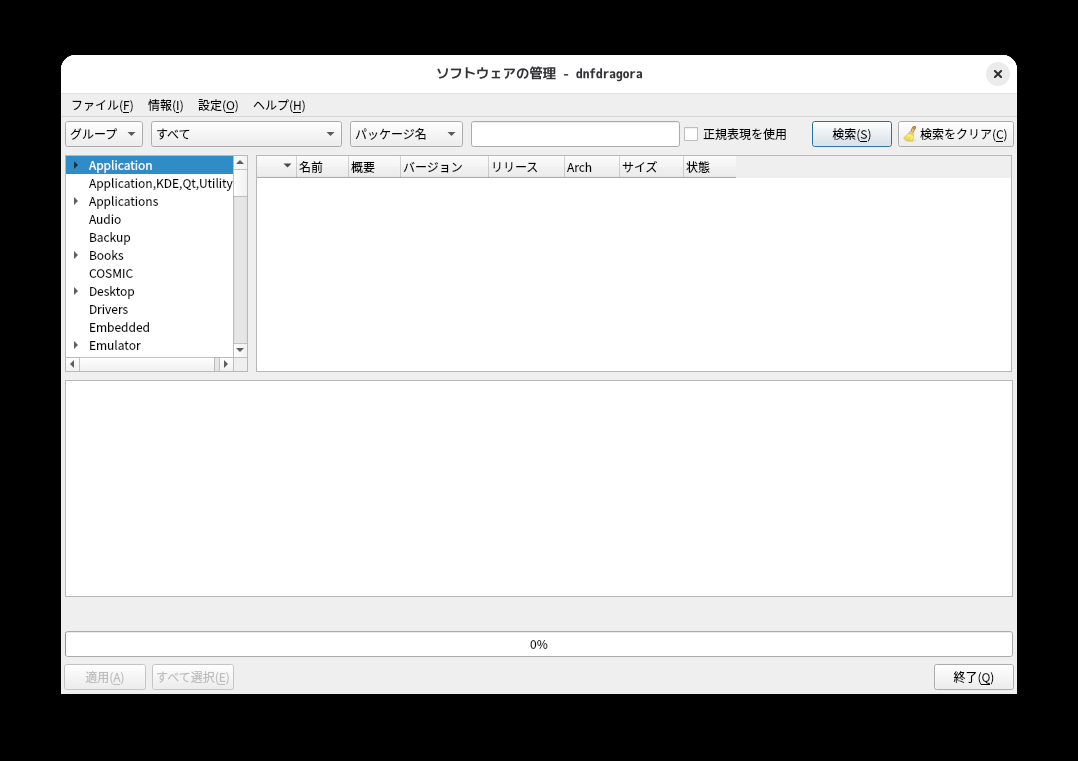The height and width of the screenshot is (761, 1078).
Task: Select the Audio group
Action: click(x=104, y=219)
